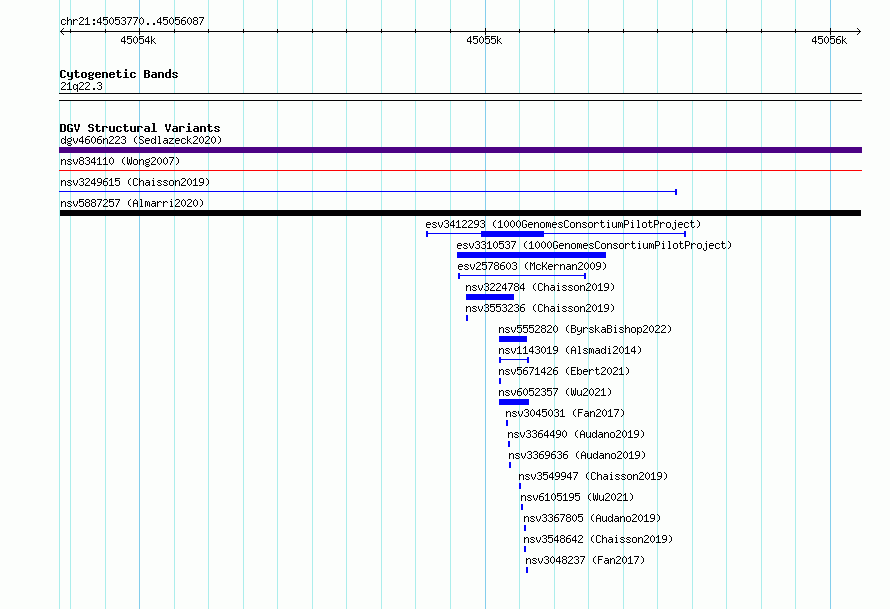
Task: Click the DGV Structural Variants track title
Action: pyautogui.click(x=140, y=128)
